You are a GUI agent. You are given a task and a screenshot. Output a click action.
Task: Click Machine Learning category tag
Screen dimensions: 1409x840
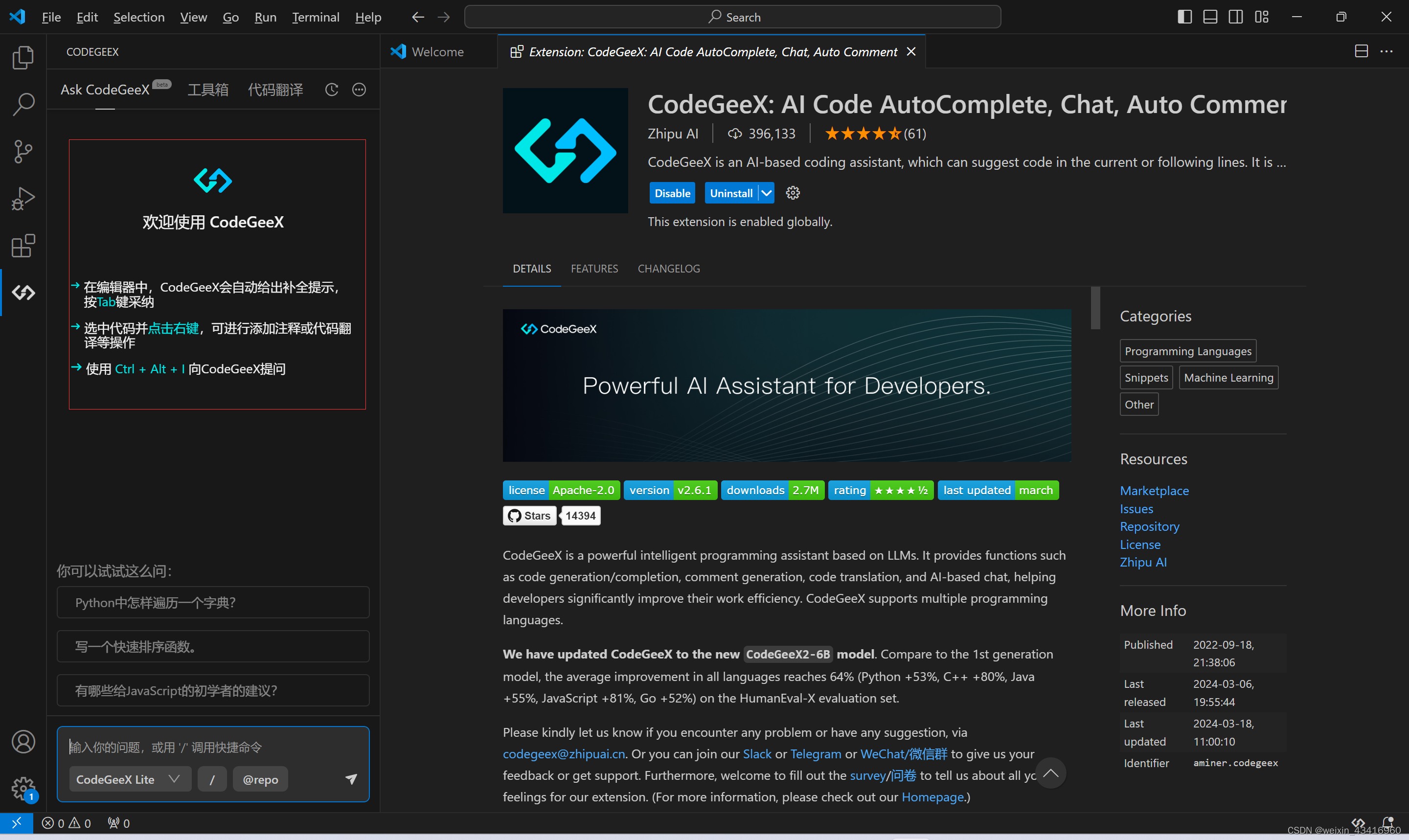point(1228,378)
